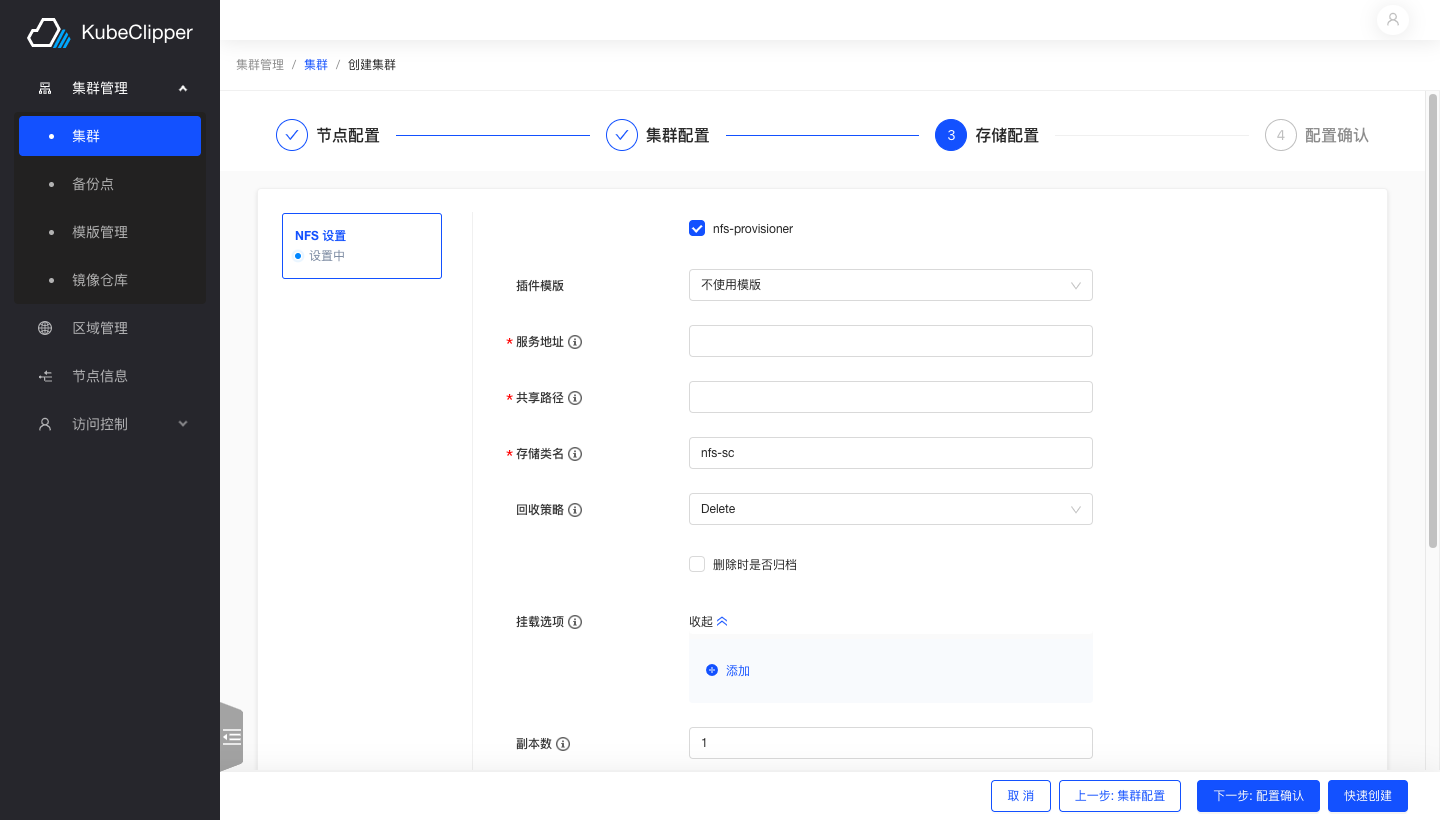The width and height of the screenshot is (1440, 820).
Task: Show info tooltip for 服务地址
Action: 575,342
